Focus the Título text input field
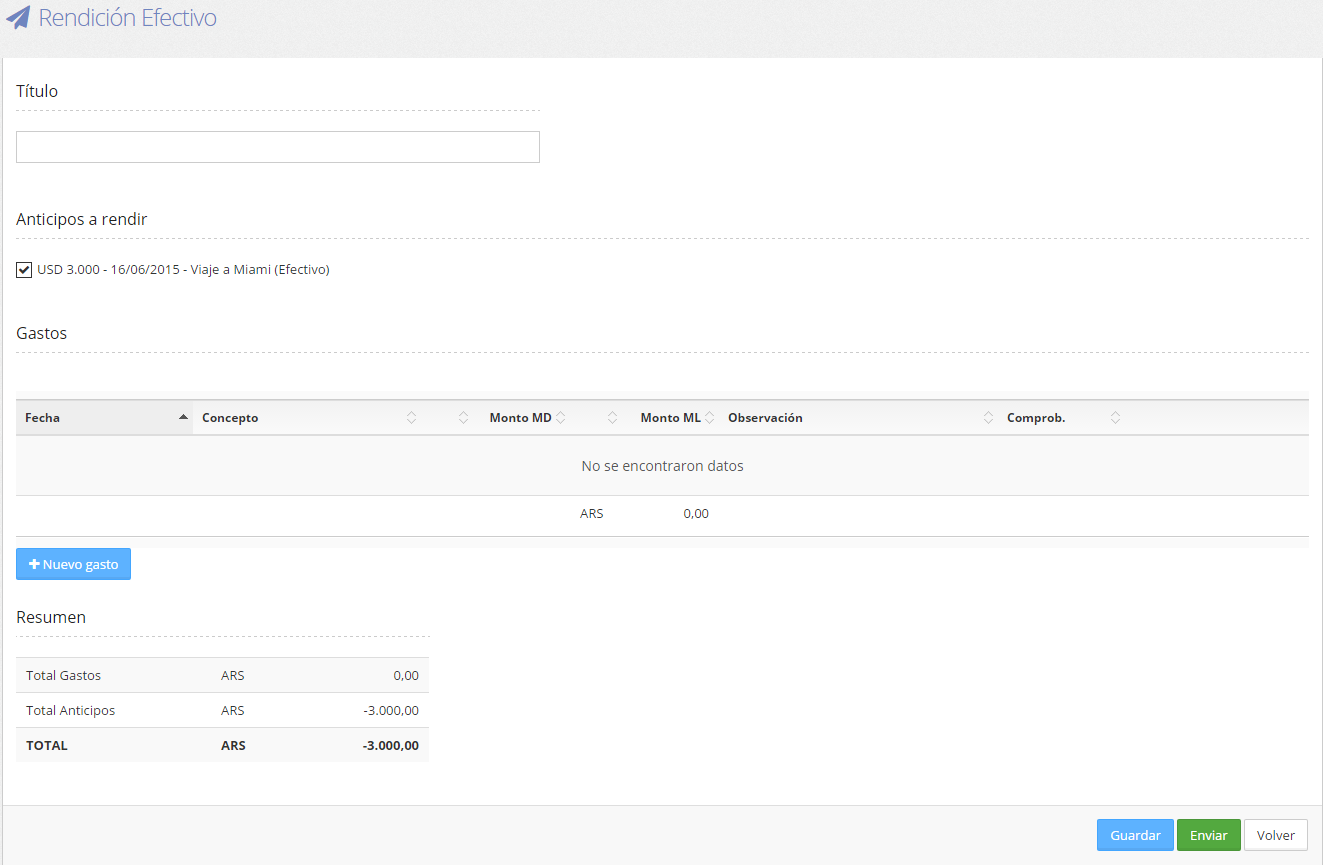 278,147
